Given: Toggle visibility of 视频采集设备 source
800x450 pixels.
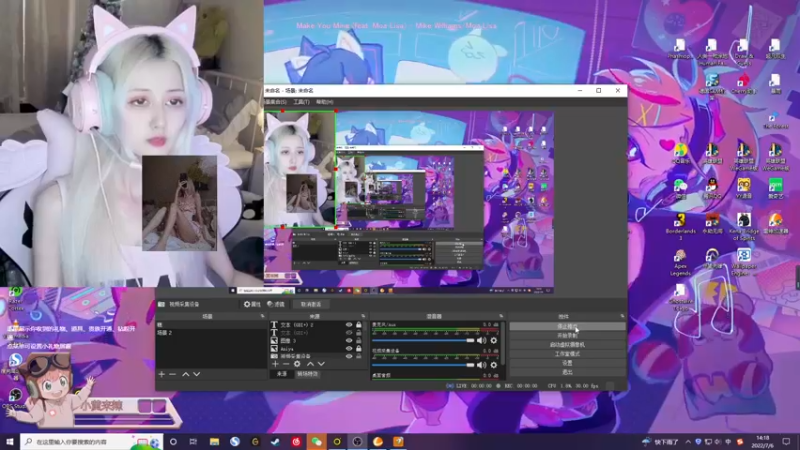Looking at the screenshot, I should coord(349,356).
